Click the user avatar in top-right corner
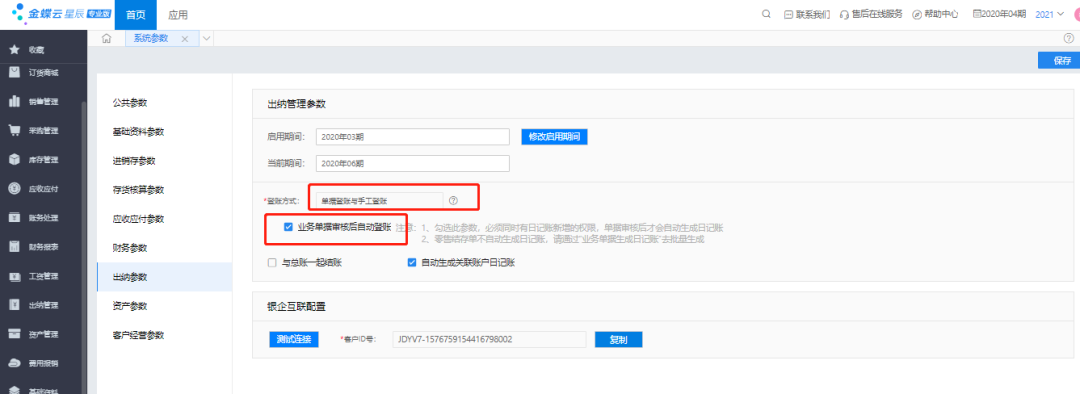The height and width of the screenshot is (394, 1080). (x=1077, y=14)
